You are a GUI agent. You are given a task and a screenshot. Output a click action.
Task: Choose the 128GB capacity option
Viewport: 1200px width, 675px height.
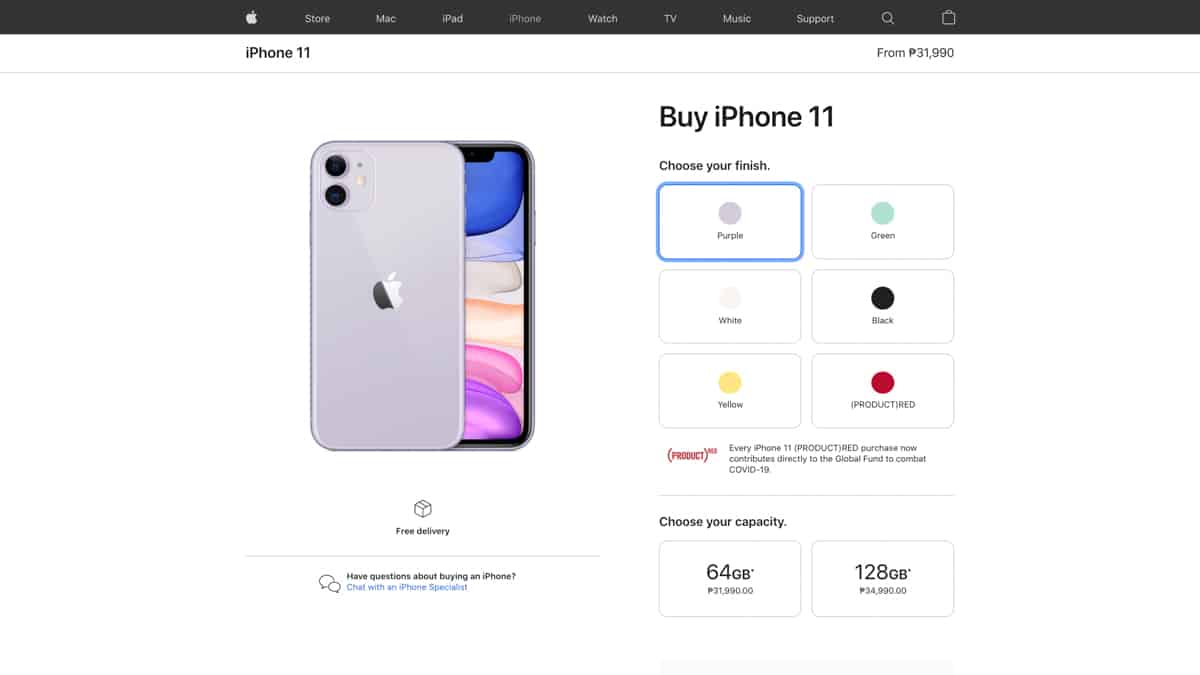pyautogui.click(x=883, y=579)
